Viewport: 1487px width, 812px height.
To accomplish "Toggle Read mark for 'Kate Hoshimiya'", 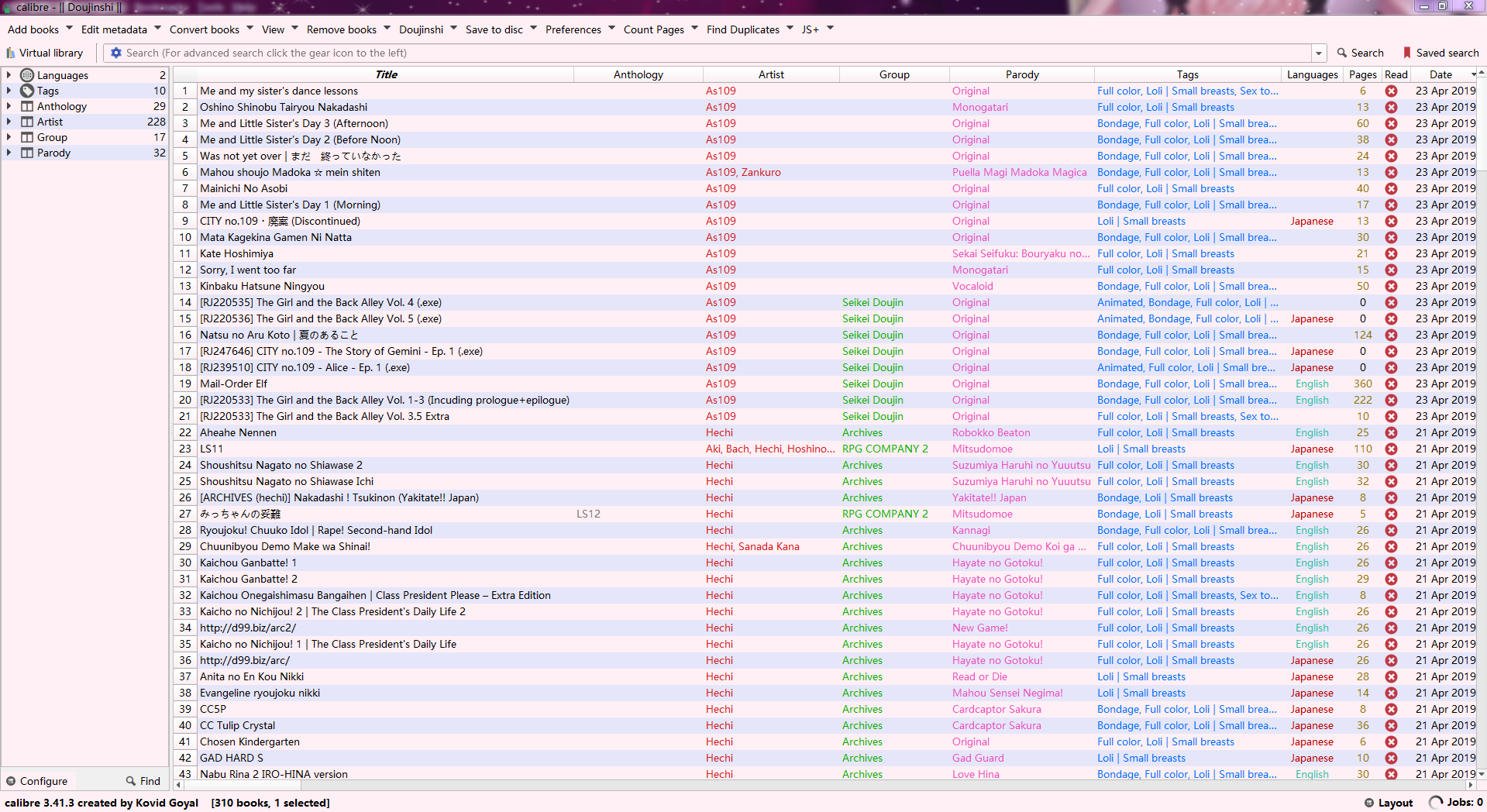I will 1392,253.
